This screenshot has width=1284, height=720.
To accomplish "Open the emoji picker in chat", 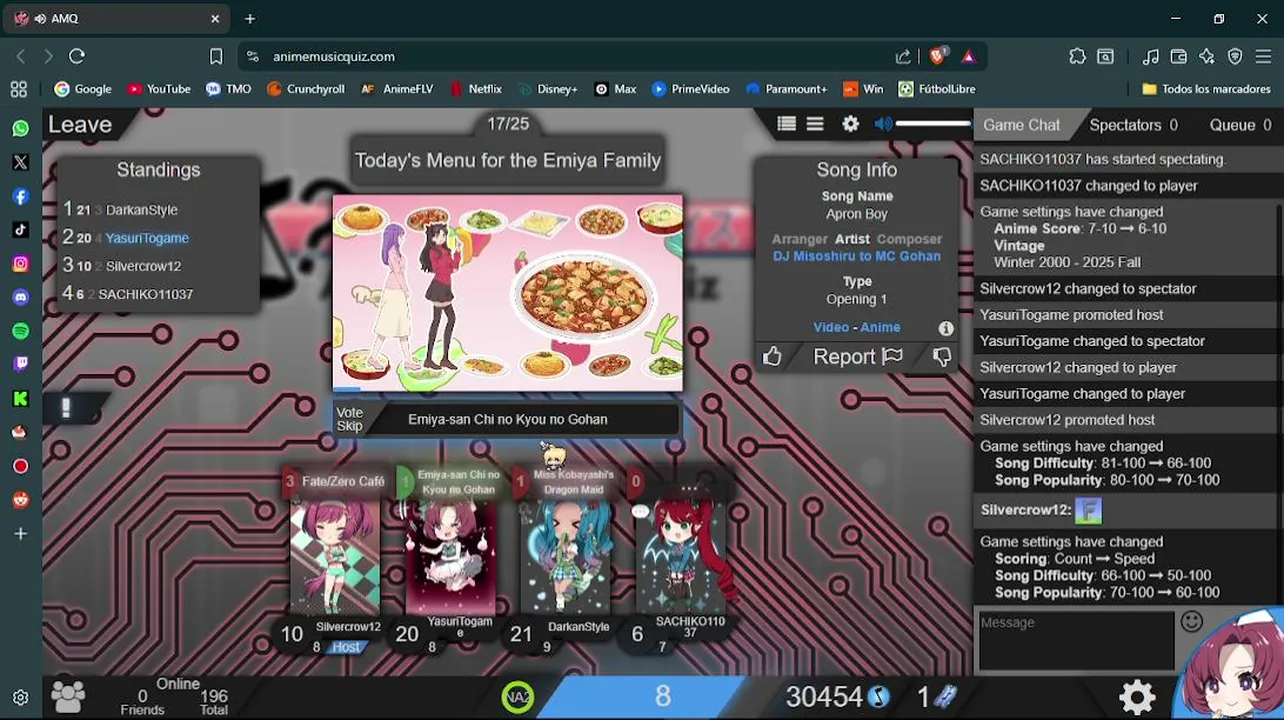I will coord(1191,622).
